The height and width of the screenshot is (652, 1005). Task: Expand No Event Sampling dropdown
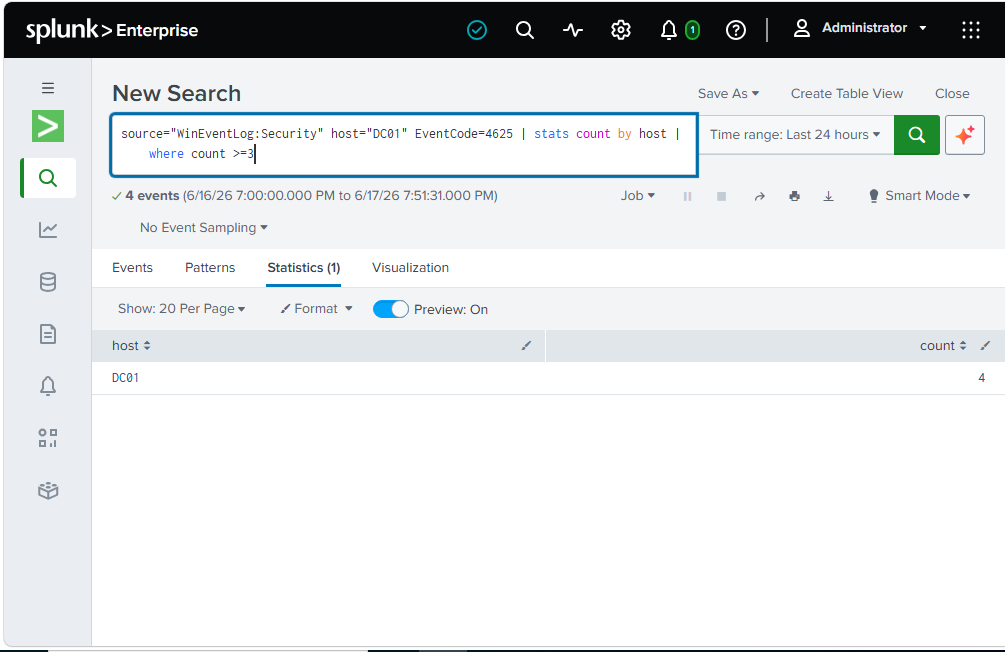[204, 228]
